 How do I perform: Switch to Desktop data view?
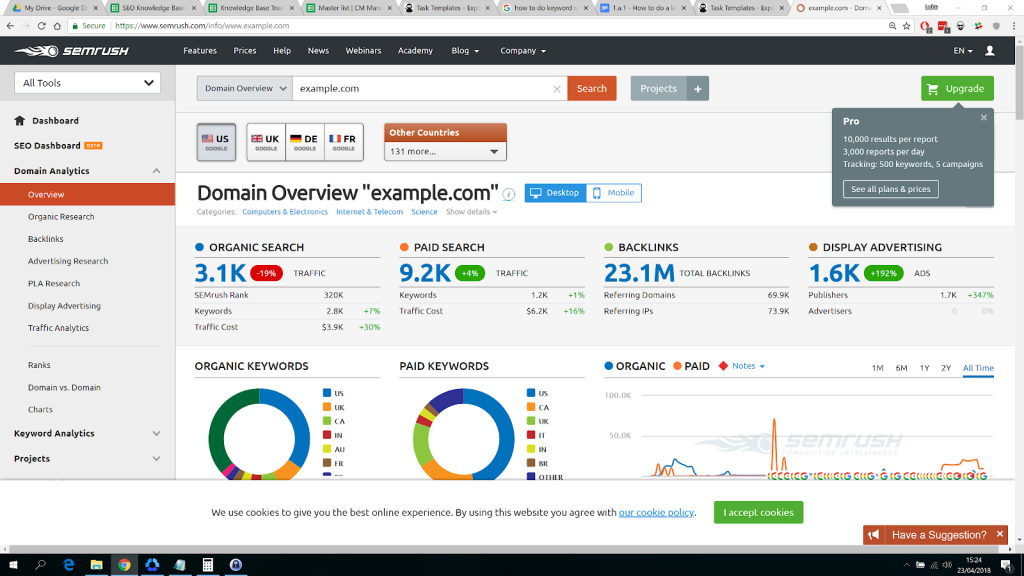pos(555,193)
